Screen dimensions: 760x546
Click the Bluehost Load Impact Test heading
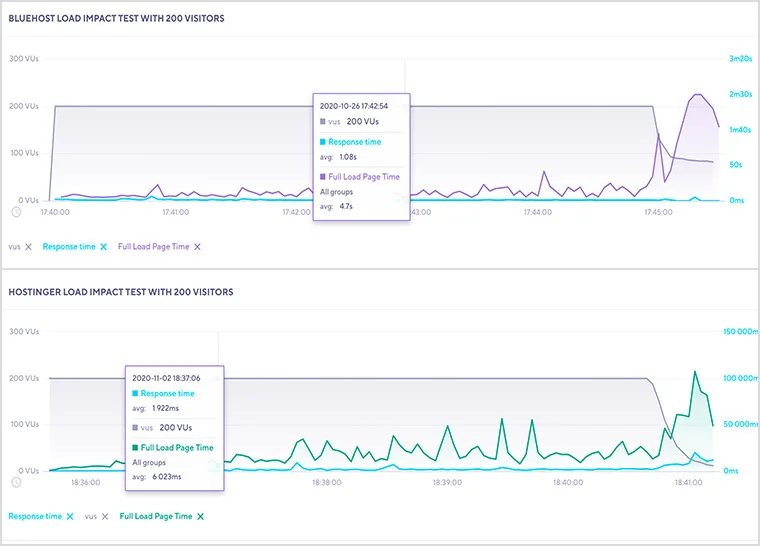[x=116, y=18]
